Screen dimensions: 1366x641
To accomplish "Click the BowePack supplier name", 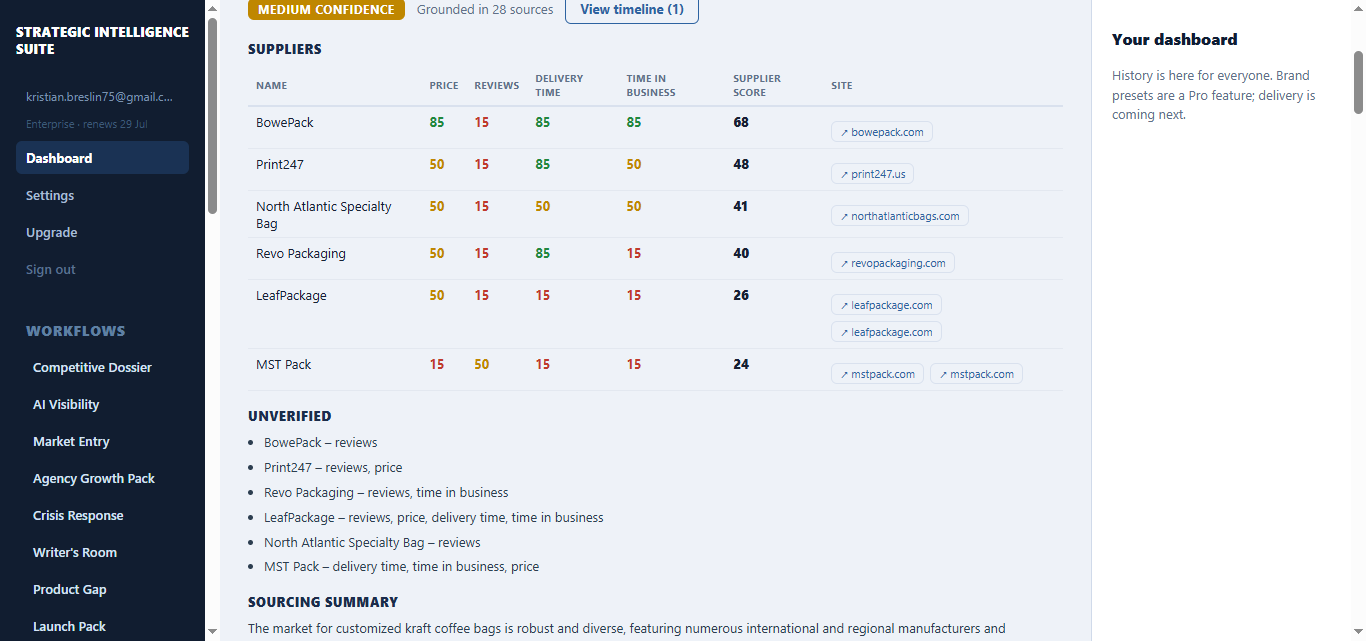I will (285, 122).
